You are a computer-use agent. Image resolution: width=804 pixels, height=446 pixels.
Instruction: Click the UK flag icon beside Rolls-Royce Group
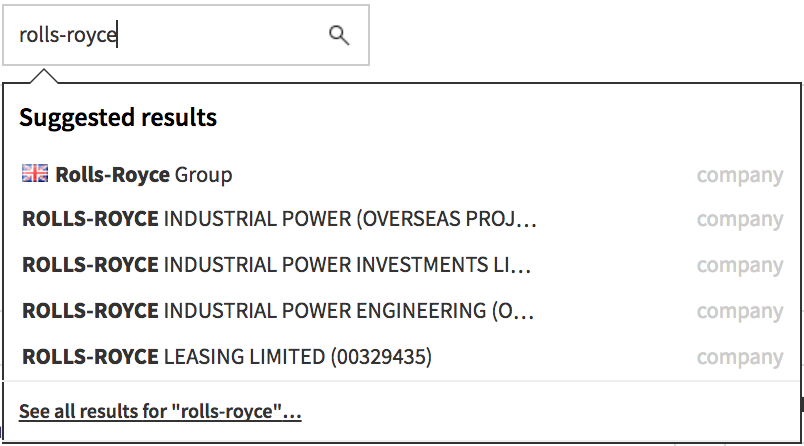click(x=35, y=174)
